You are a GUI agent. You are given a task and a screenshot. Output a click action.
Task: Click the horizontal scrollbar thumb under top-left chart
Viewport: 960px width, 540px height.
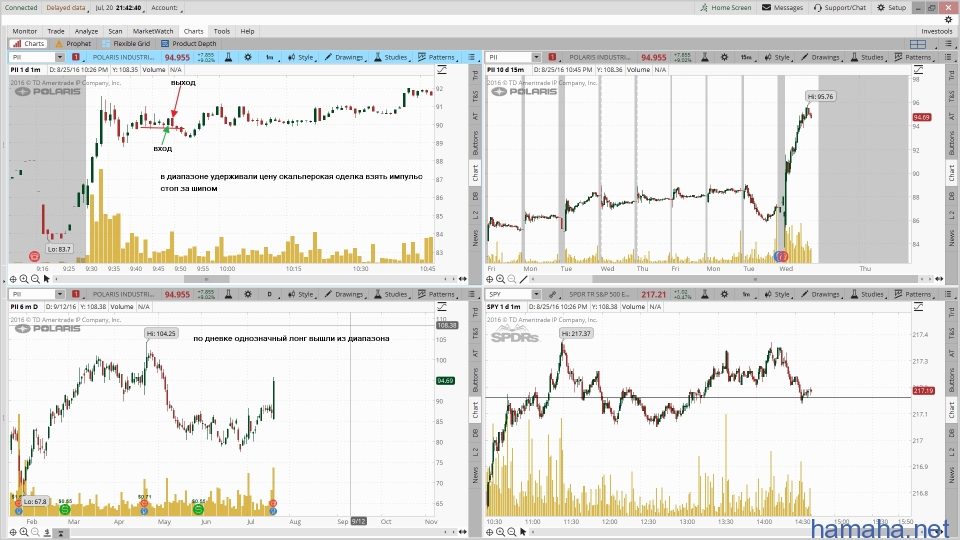(x=207, y=279)
